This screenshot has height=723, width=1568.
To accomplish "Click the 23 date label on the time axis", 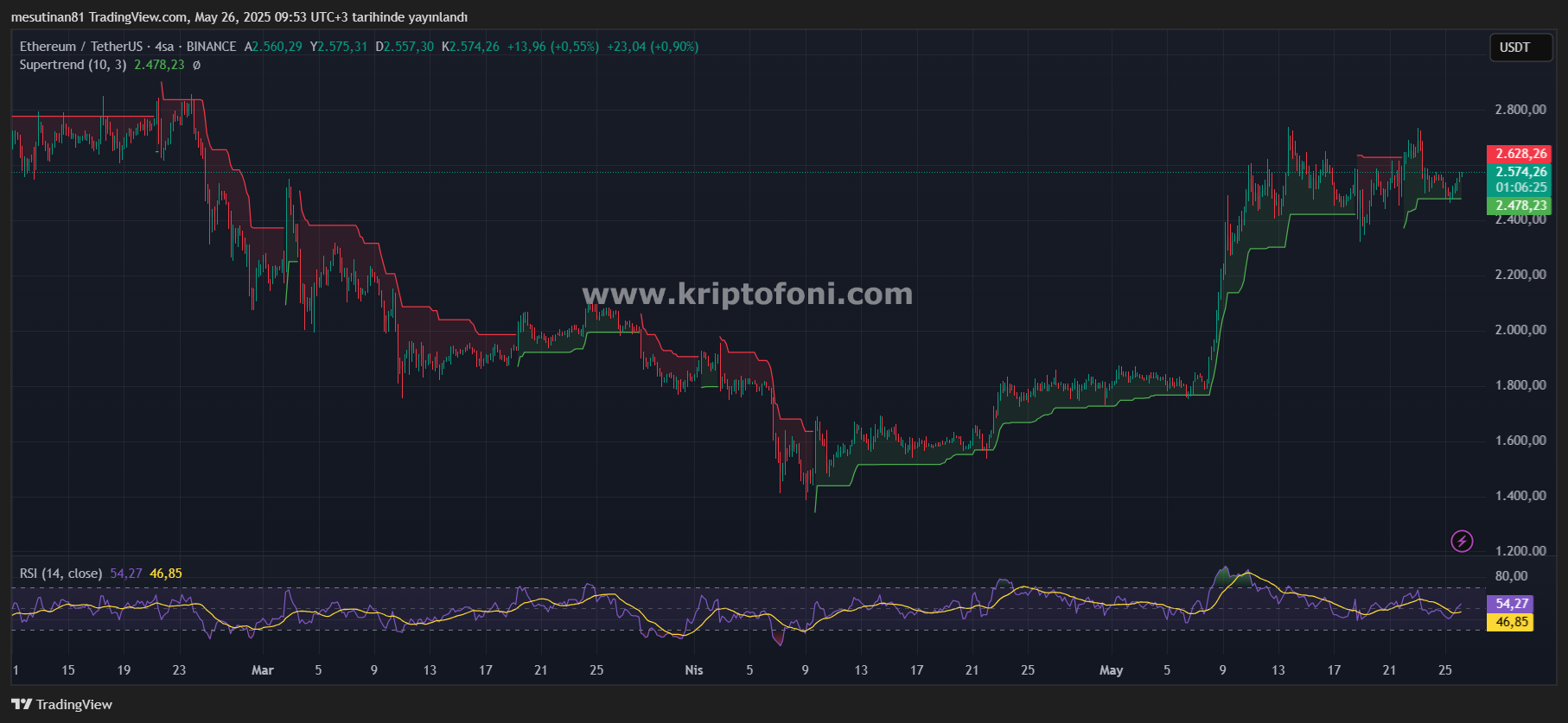I will tap(179, 670).
